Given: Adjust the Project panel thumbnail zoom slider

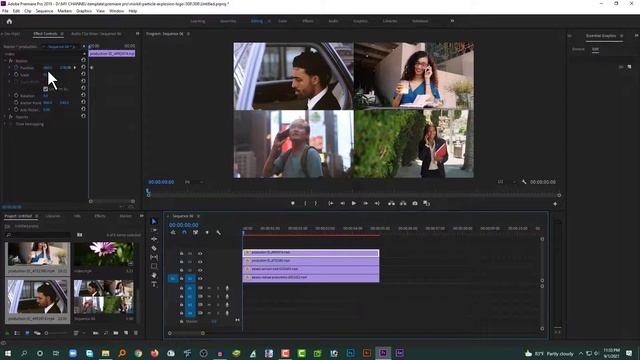Looking at the screenshot, I should coord(56,333).
